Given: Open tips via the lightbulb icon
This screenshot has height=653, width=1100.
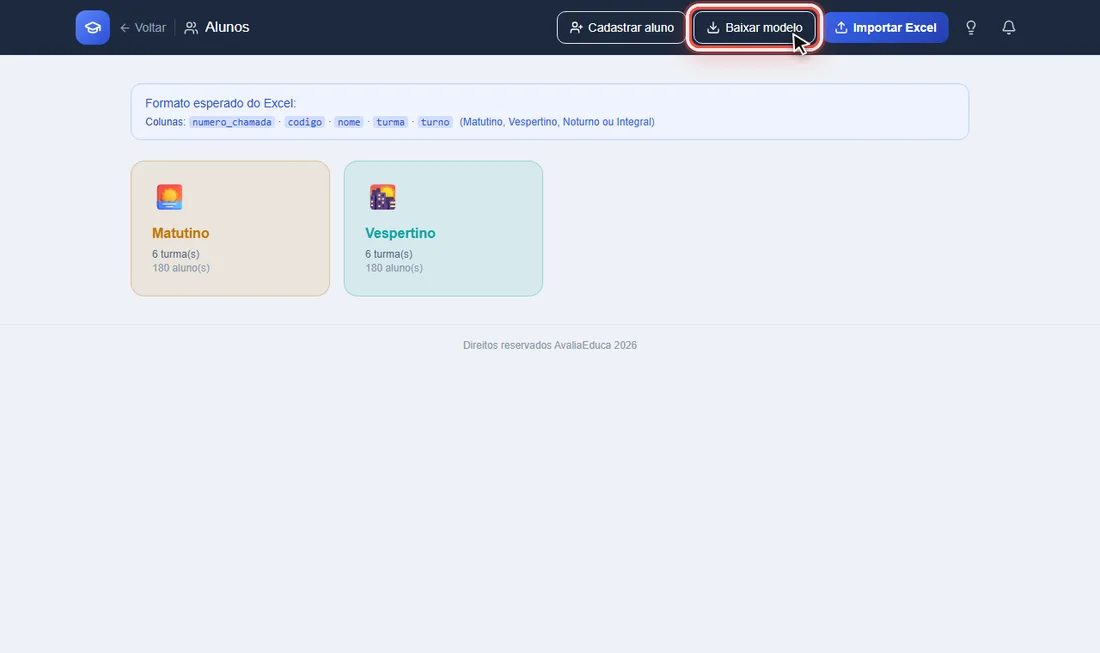Looking at the screenshot, I should (x=971, y=27).
